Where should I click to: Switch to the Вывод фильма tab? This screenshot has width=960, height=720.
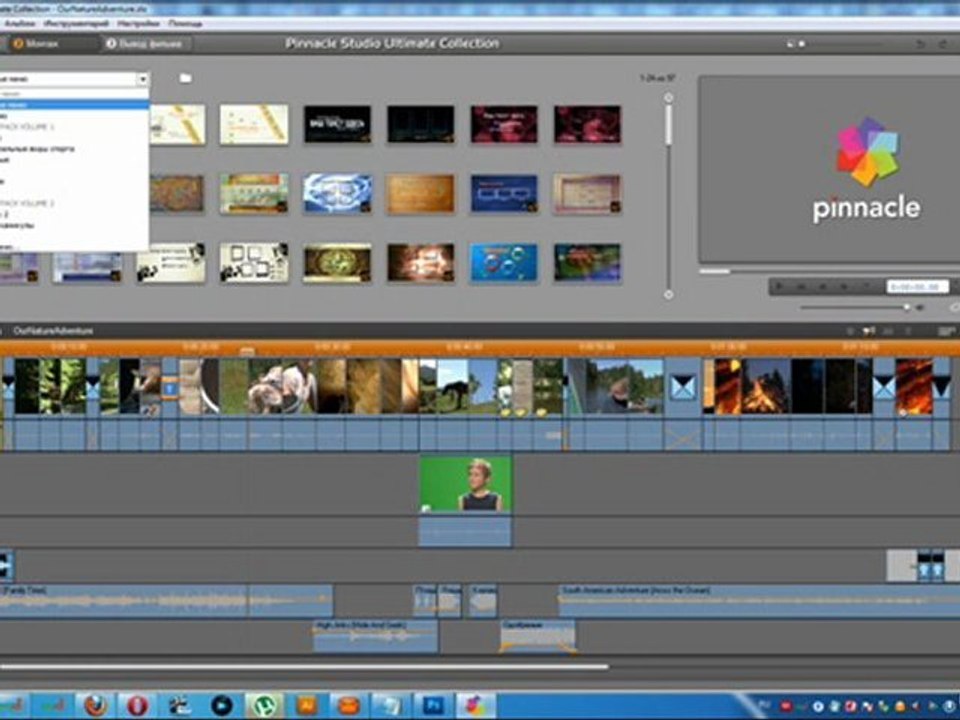pyautogui.click(x=145, y=43)
